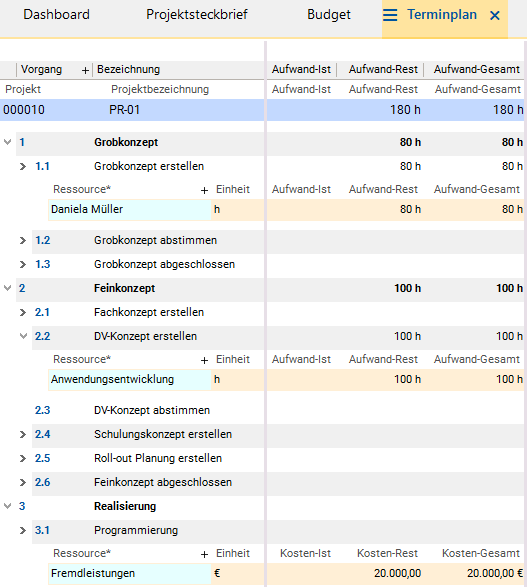Edit the Fremdleistungen resource field
This screenshot has height=587, width=527.
[x=130, y=574]
